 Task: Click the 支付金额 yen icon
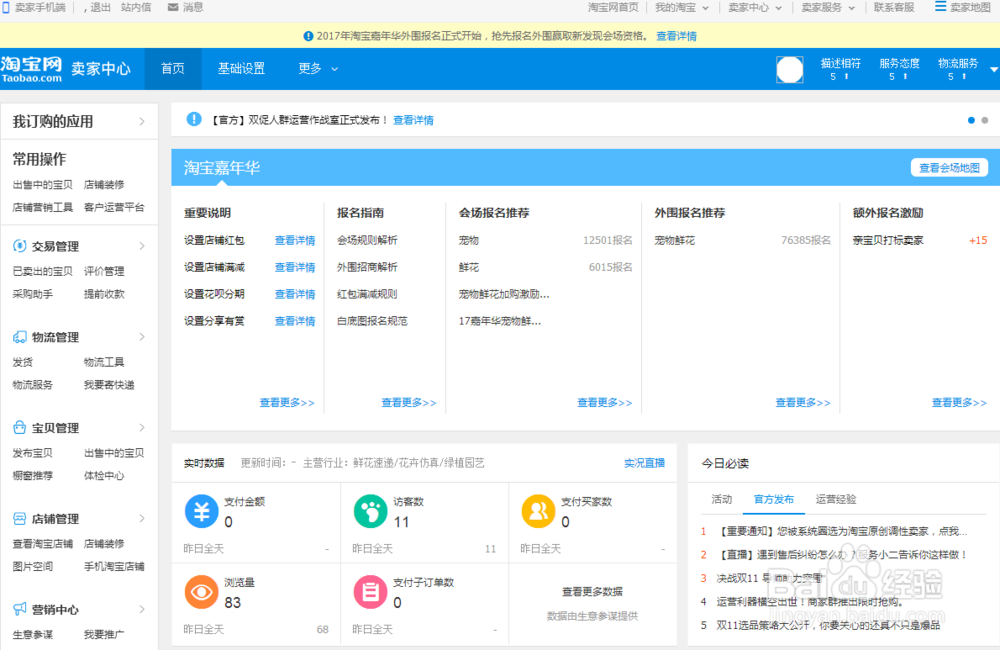point(202,511)
